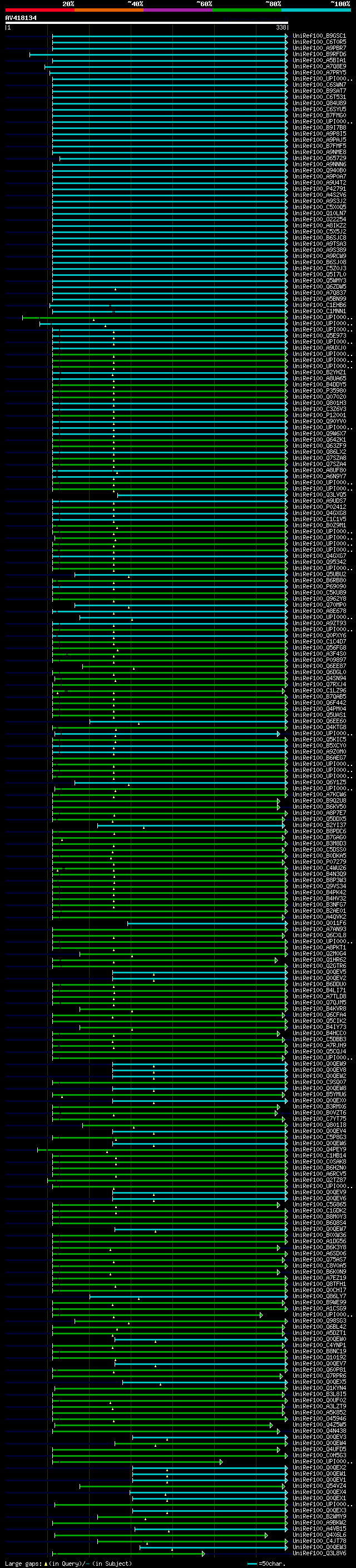Select label UniRef100_B2YI37

click(x=319, y=825)
